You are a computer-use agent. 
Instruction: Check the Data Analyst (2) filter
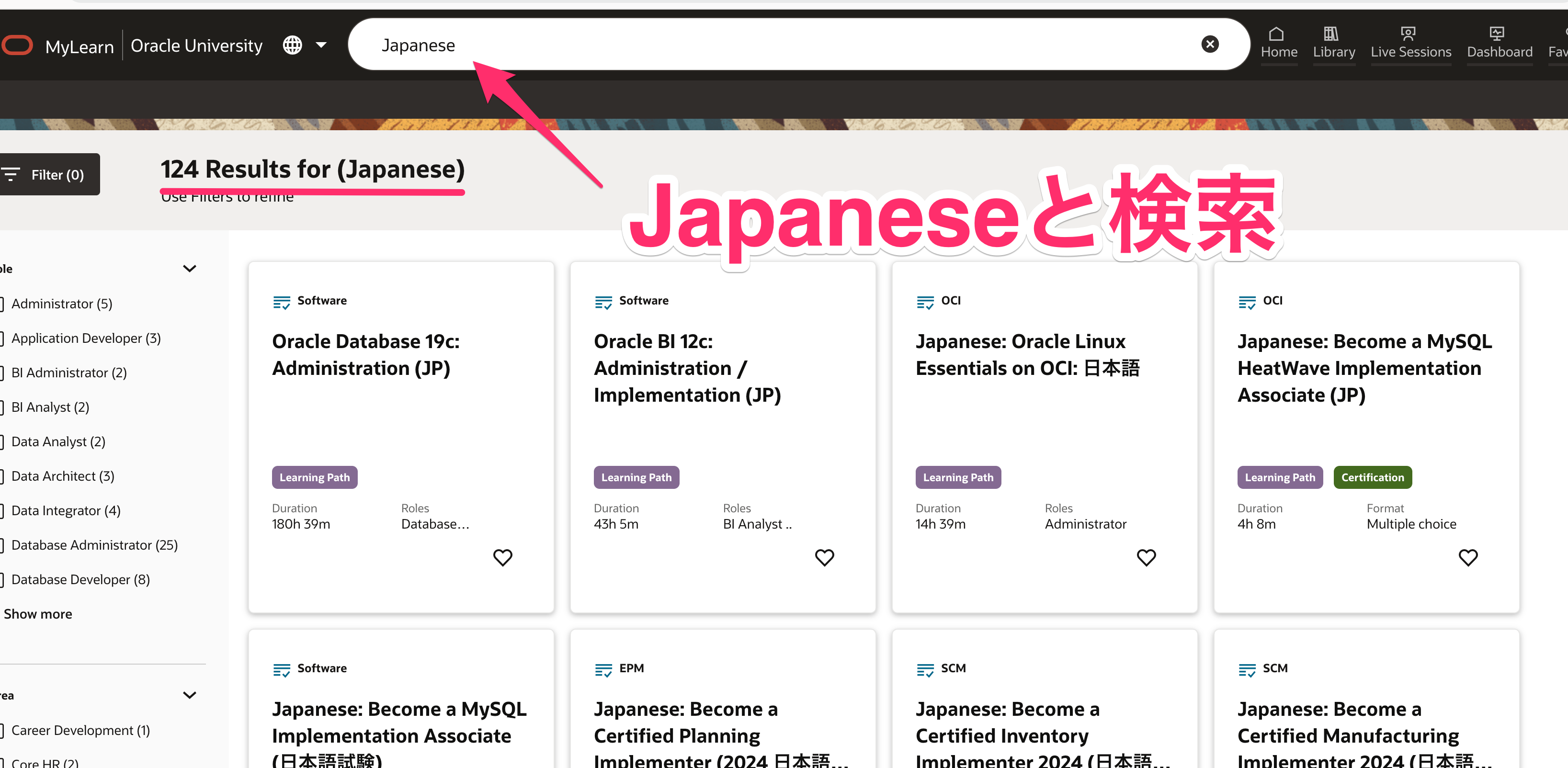(x=2, y=442)
